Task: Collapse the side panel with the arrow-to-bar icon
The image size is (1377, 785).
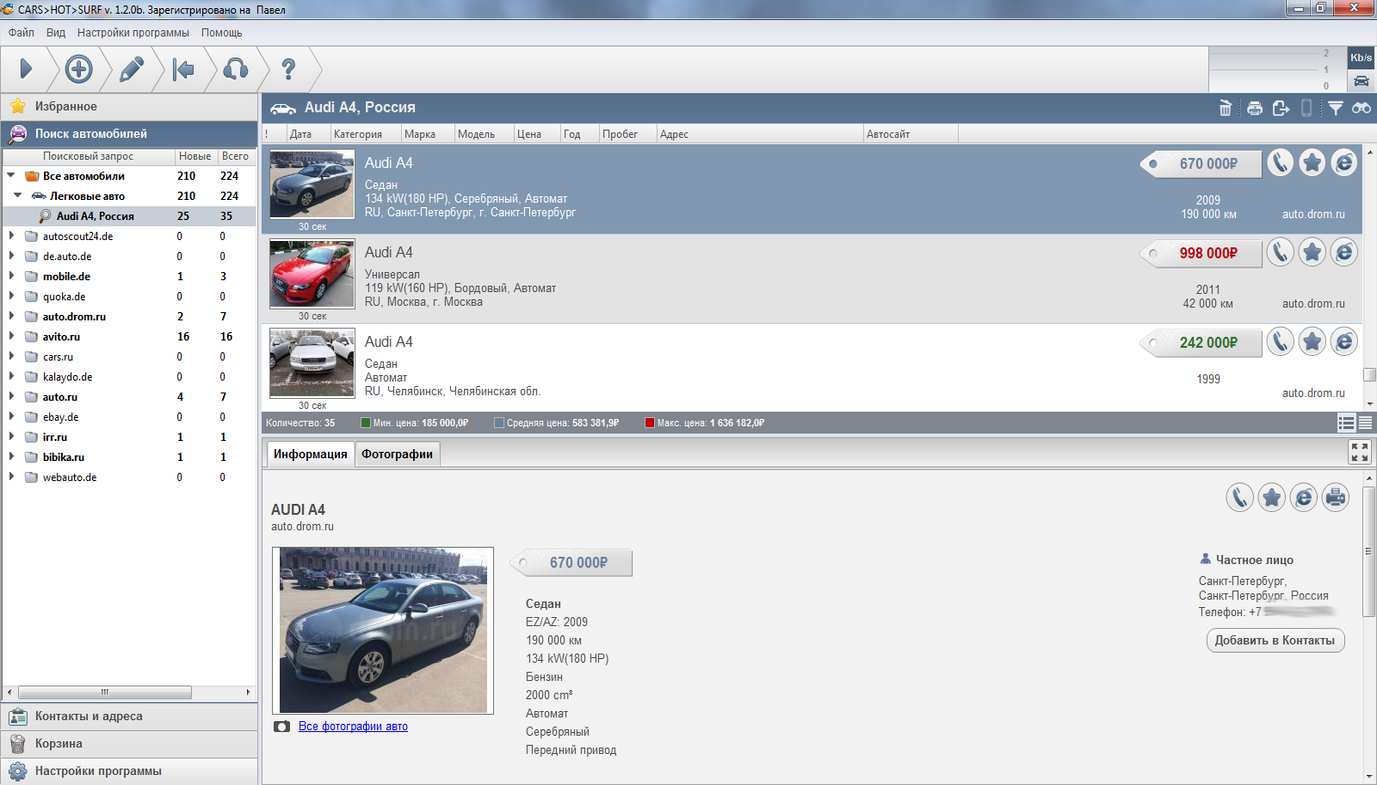Action: [x=183, y=69]
